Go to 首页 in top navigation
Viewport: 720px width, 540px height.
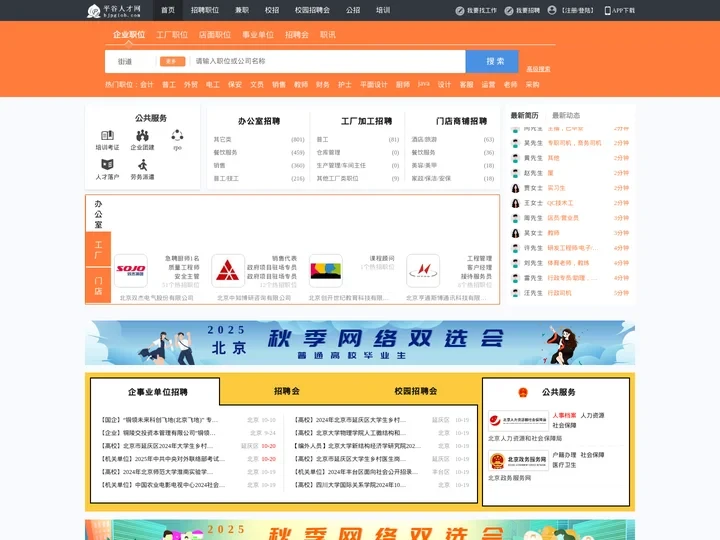168,10
